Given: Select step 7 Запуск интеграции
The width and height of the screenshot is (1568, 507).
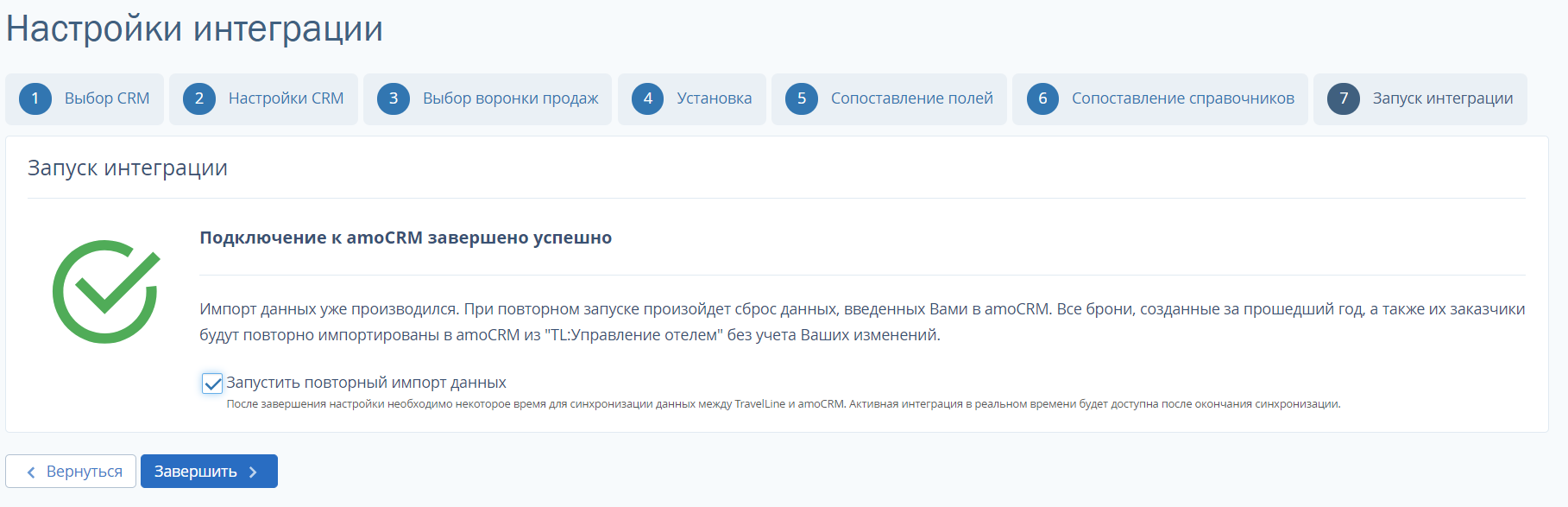Looking at the screenshot, I should click(1420, 99).
